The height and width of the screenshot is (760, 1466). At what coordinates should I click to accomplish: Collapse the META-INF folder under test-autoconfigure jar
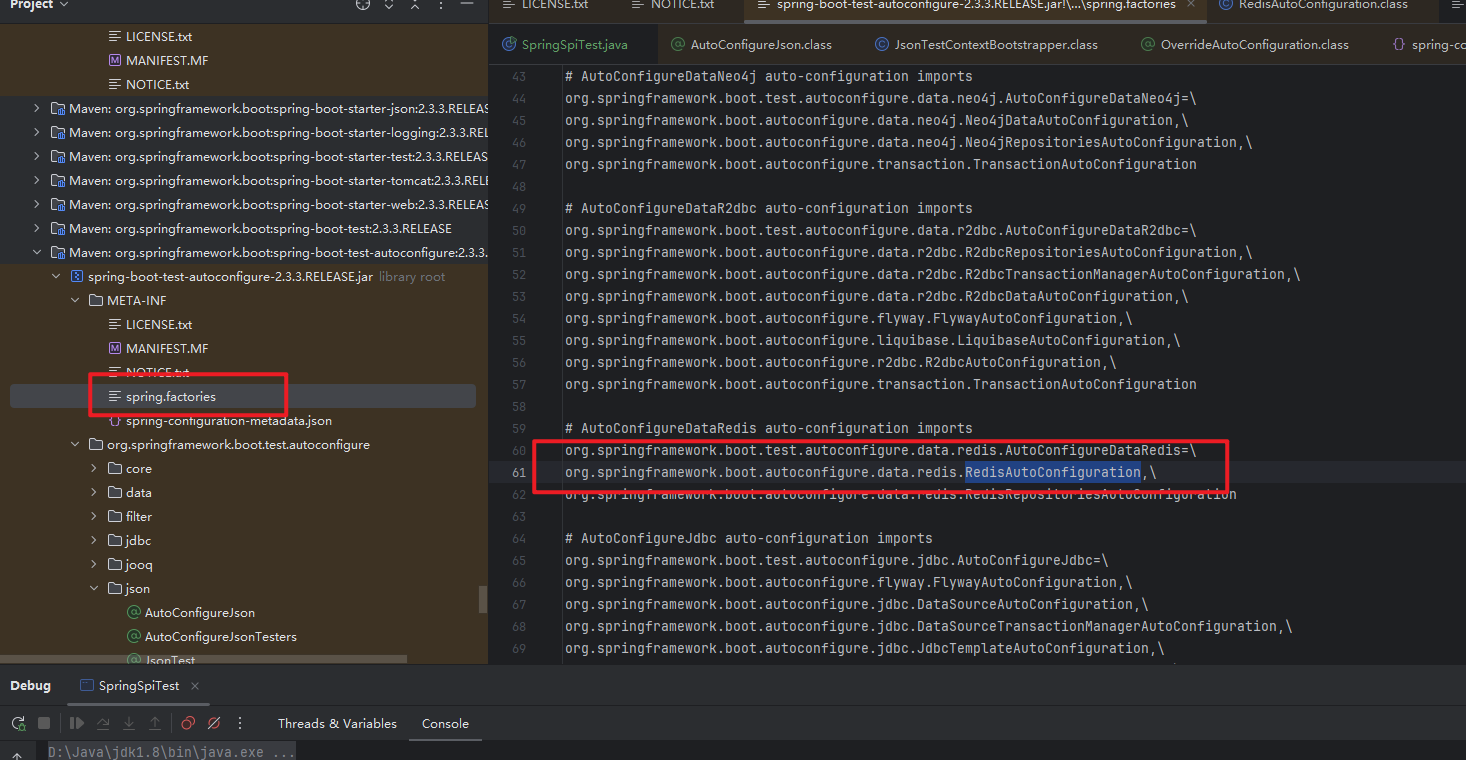pyautogui.click(x=75, y=300)
